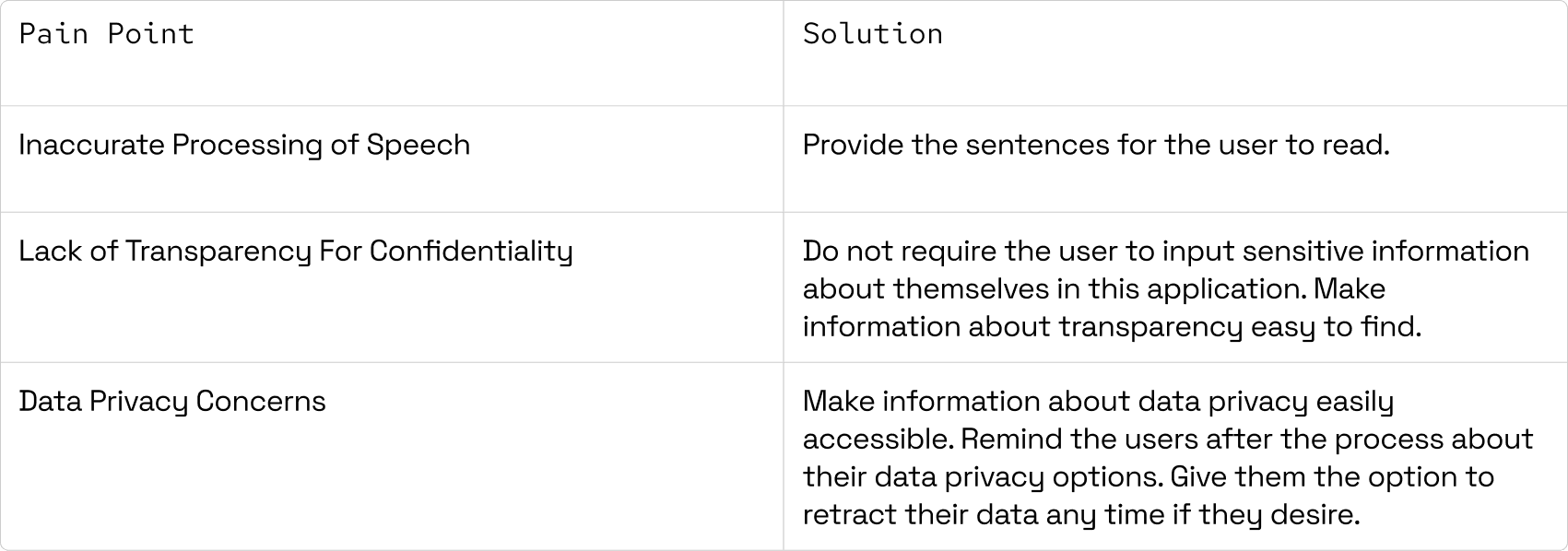Click the Pain Point column header
Viewport: 1568px width, 551px height.
tap(392, 53)
